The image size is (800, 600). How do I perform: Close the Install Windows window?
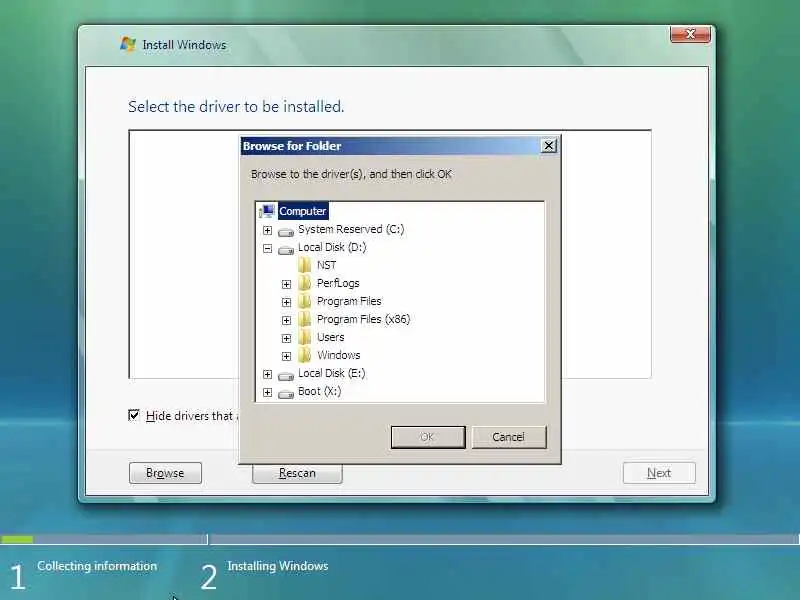(x=690, y=34)
